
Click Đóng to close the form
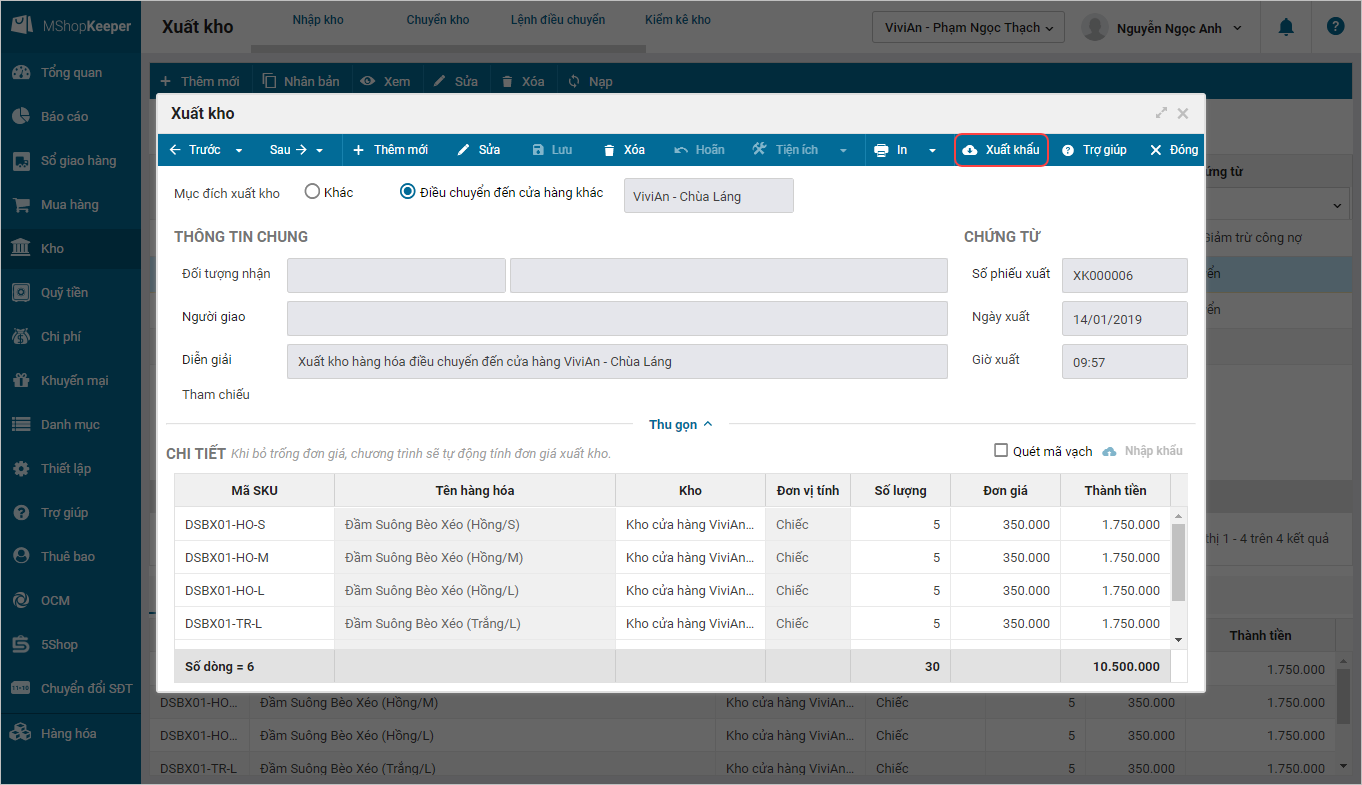tap(1174, 150)
